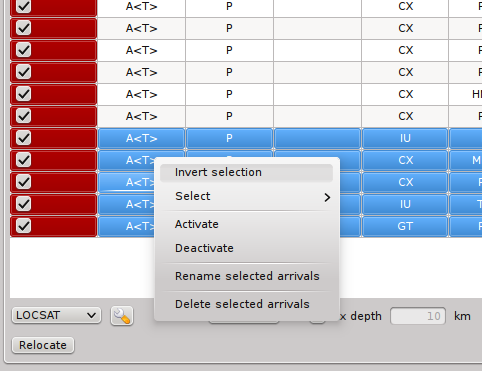Choose Delete selected arrivals
The width and height of the screenshot is (482, 371).
(x=247, y=304)
